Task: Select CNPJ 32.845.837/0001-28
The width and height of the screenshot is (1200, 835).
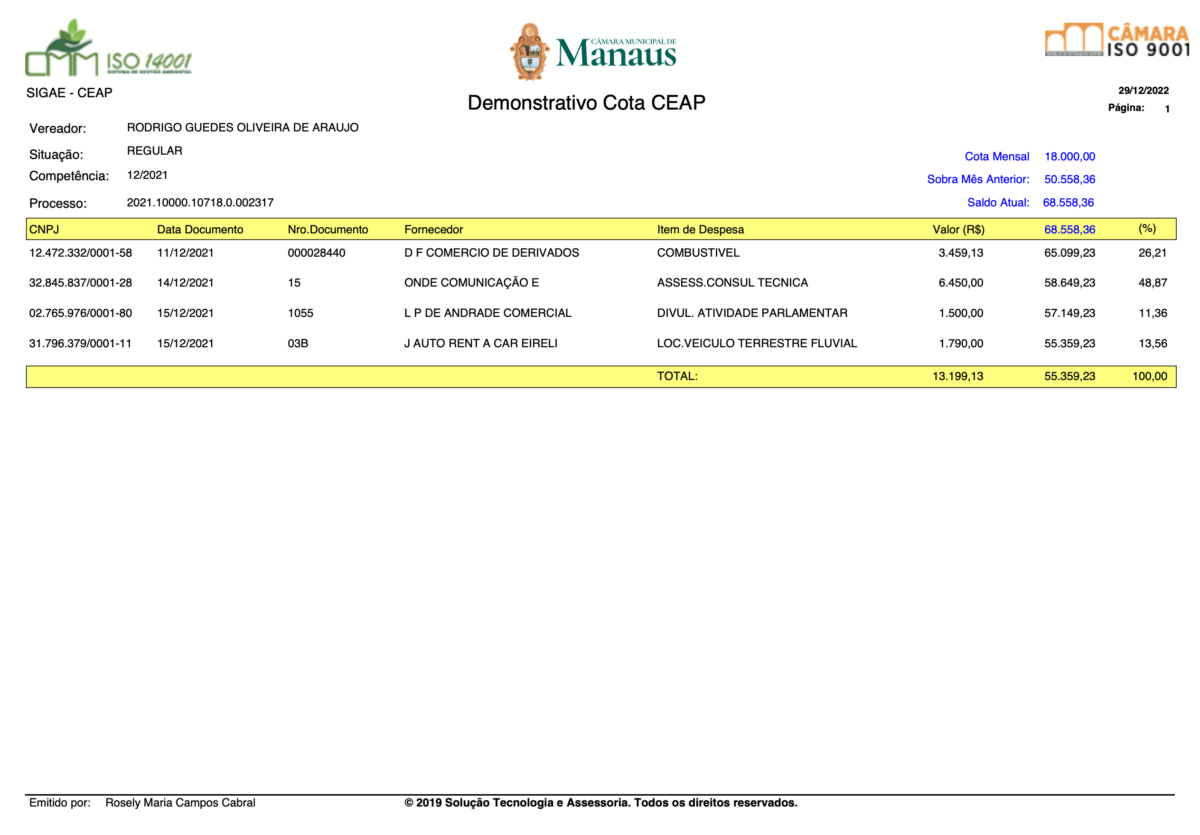Action: [x=81, y=283]
